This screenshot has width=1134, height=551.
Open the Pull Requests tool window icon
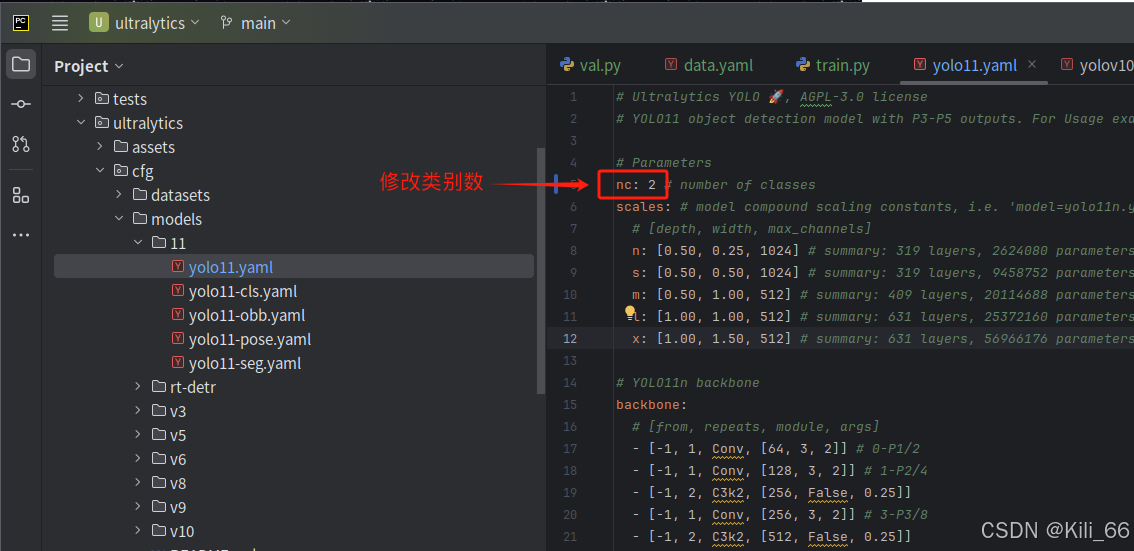21,144
